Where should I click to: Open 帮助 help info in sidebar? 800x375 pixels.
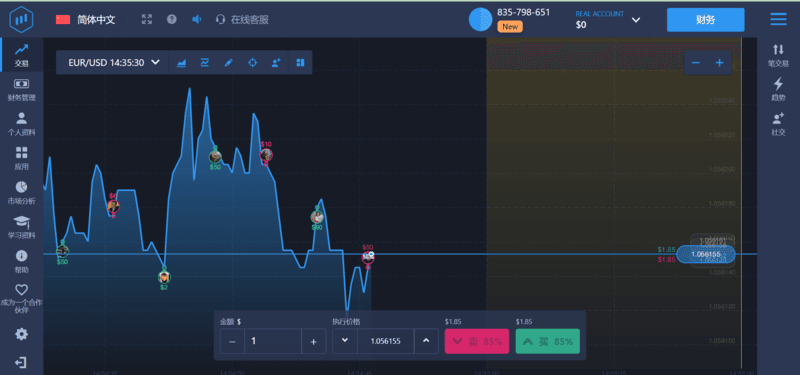click(21, 262)
